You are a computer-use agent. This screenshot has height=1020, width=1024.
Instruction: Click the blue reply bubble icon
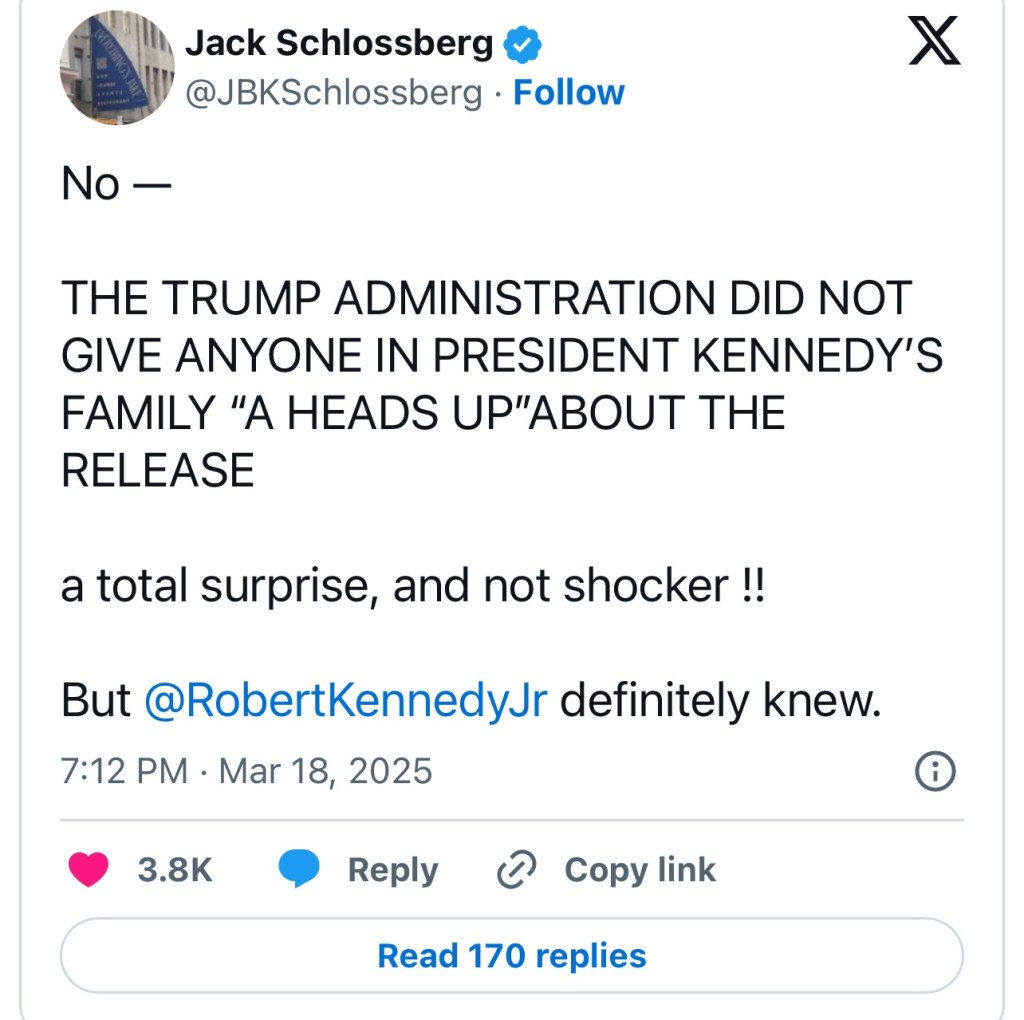(298, 869)
